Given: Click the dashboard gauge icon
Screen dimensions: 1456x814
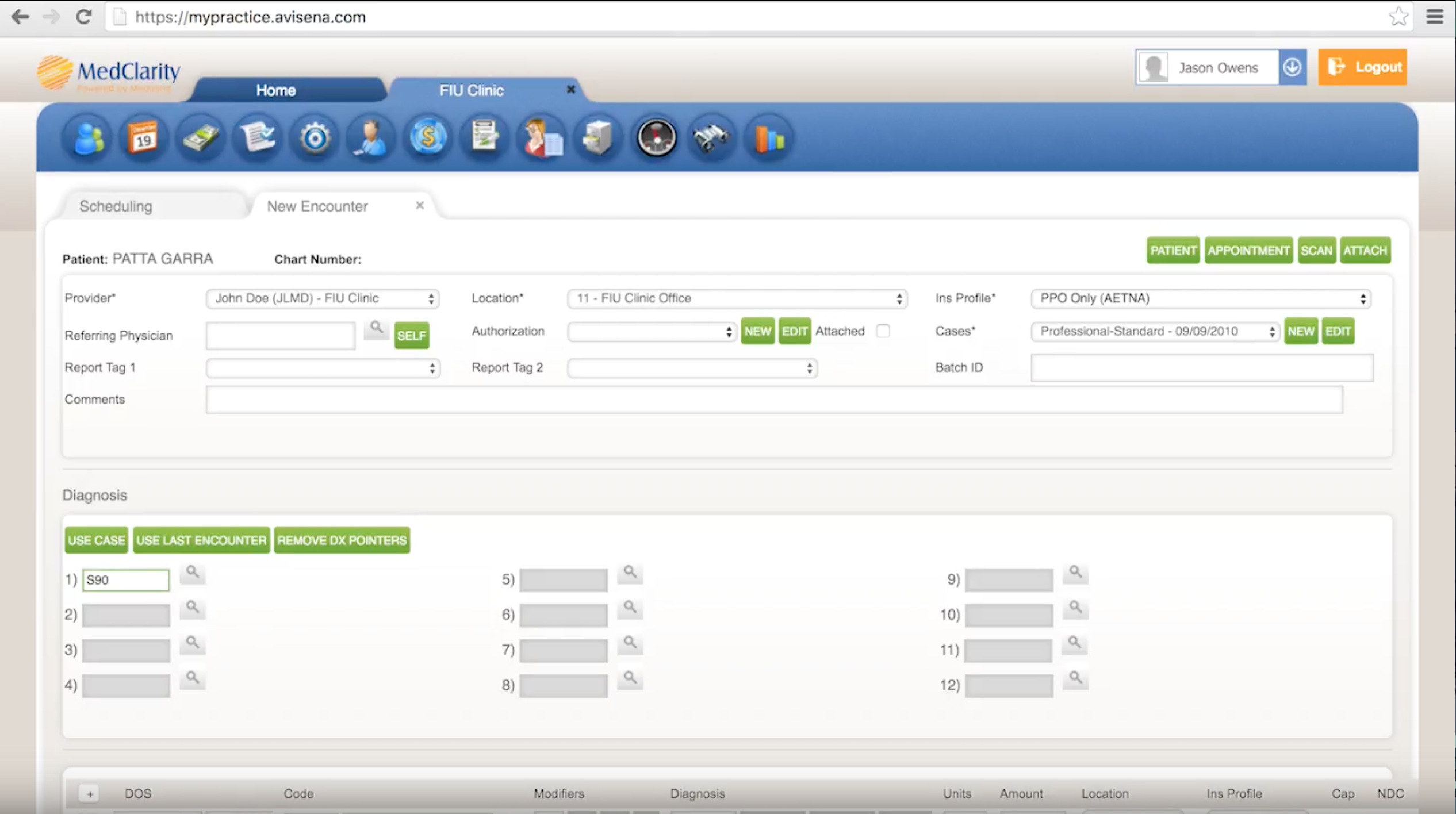Looking at the screenshot, I should [x=656, y=138].
